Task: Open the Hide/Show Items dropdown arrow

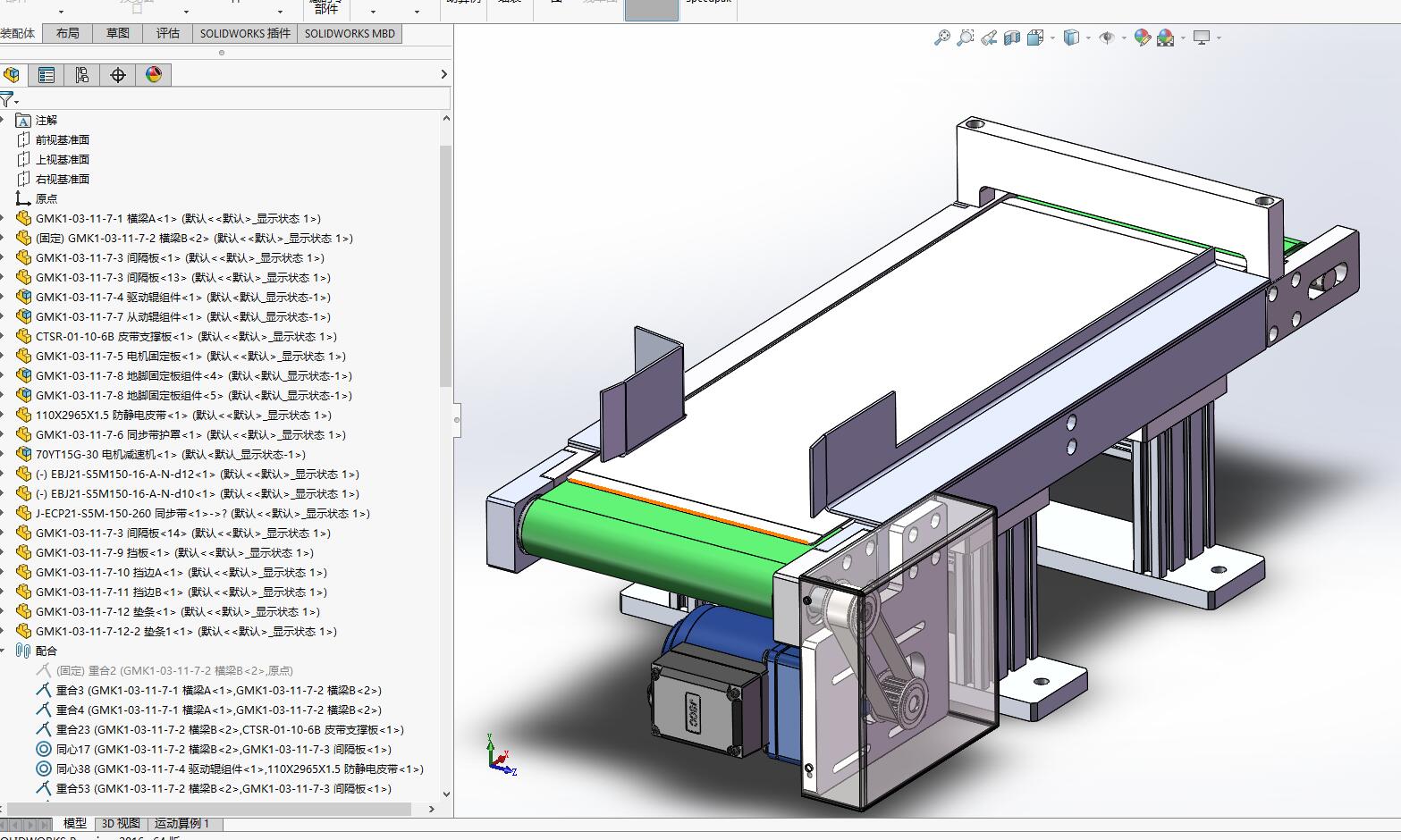Action: [x=1124, y=38]
